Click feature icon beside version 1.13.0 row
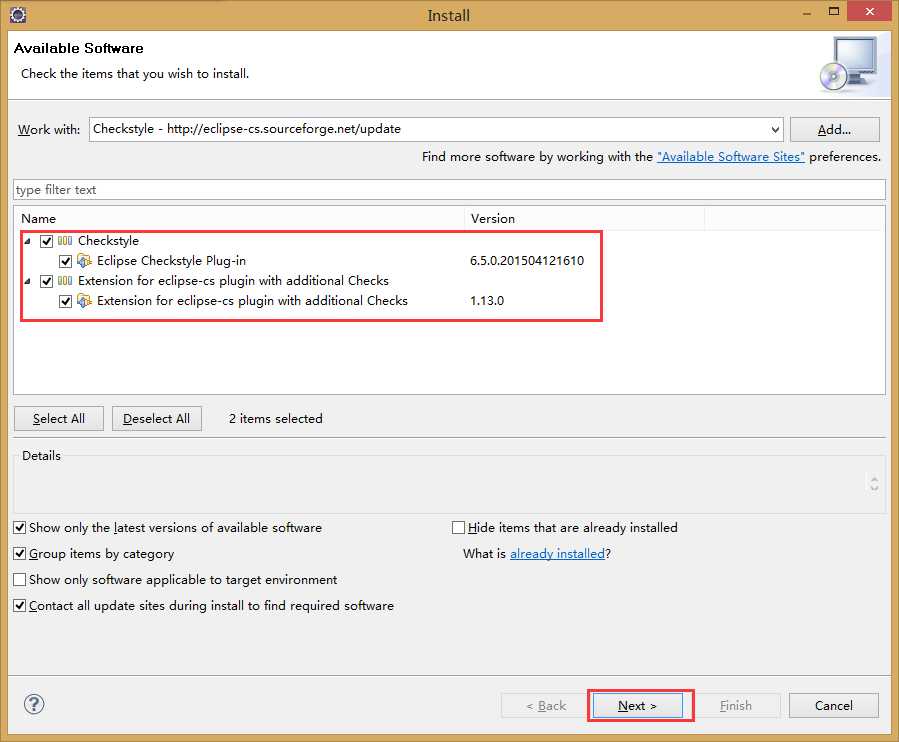Image resolution: width=899 pixels, height=742 pixels. 84,301
